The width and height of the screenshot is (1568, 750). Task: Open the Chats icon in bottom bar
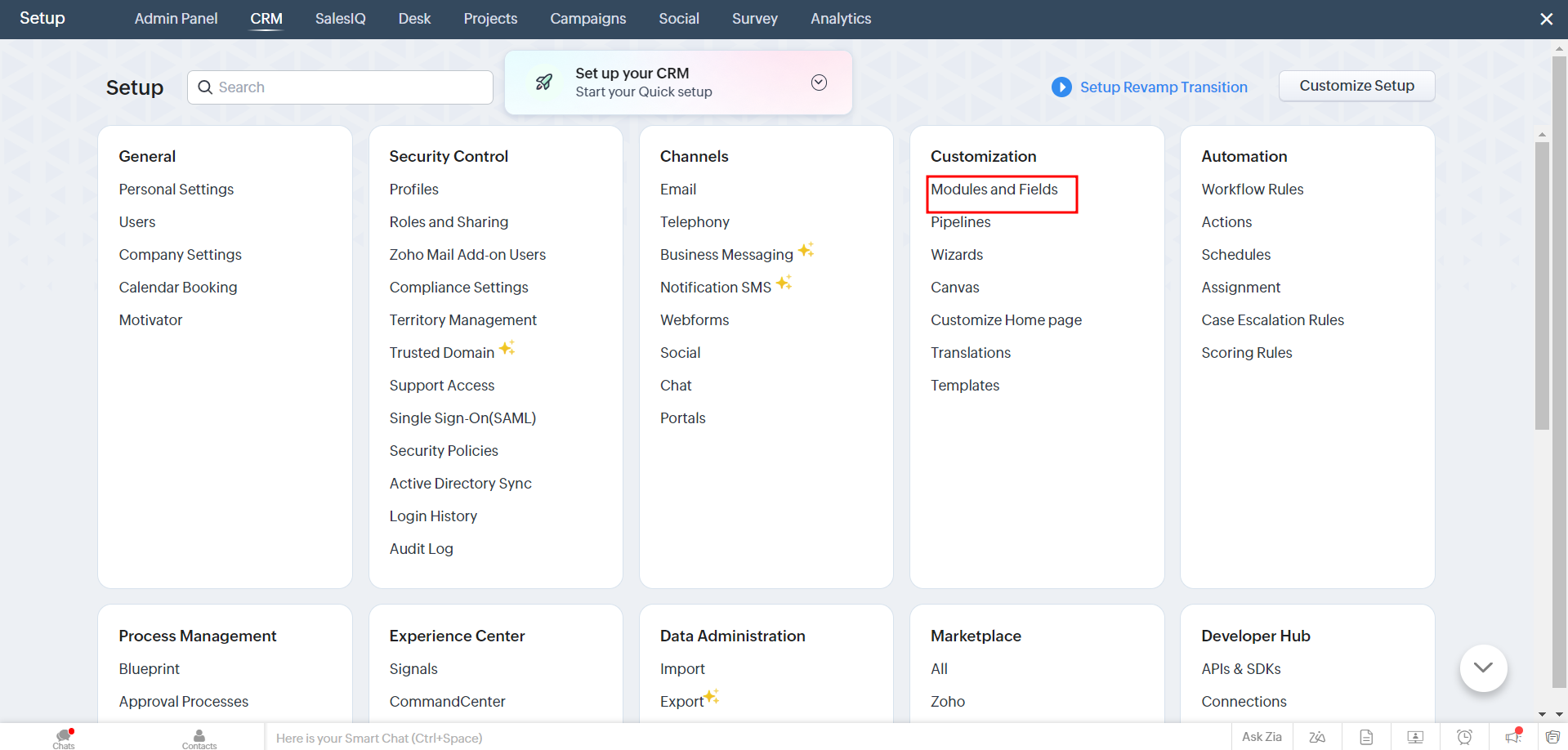[64, 738]
